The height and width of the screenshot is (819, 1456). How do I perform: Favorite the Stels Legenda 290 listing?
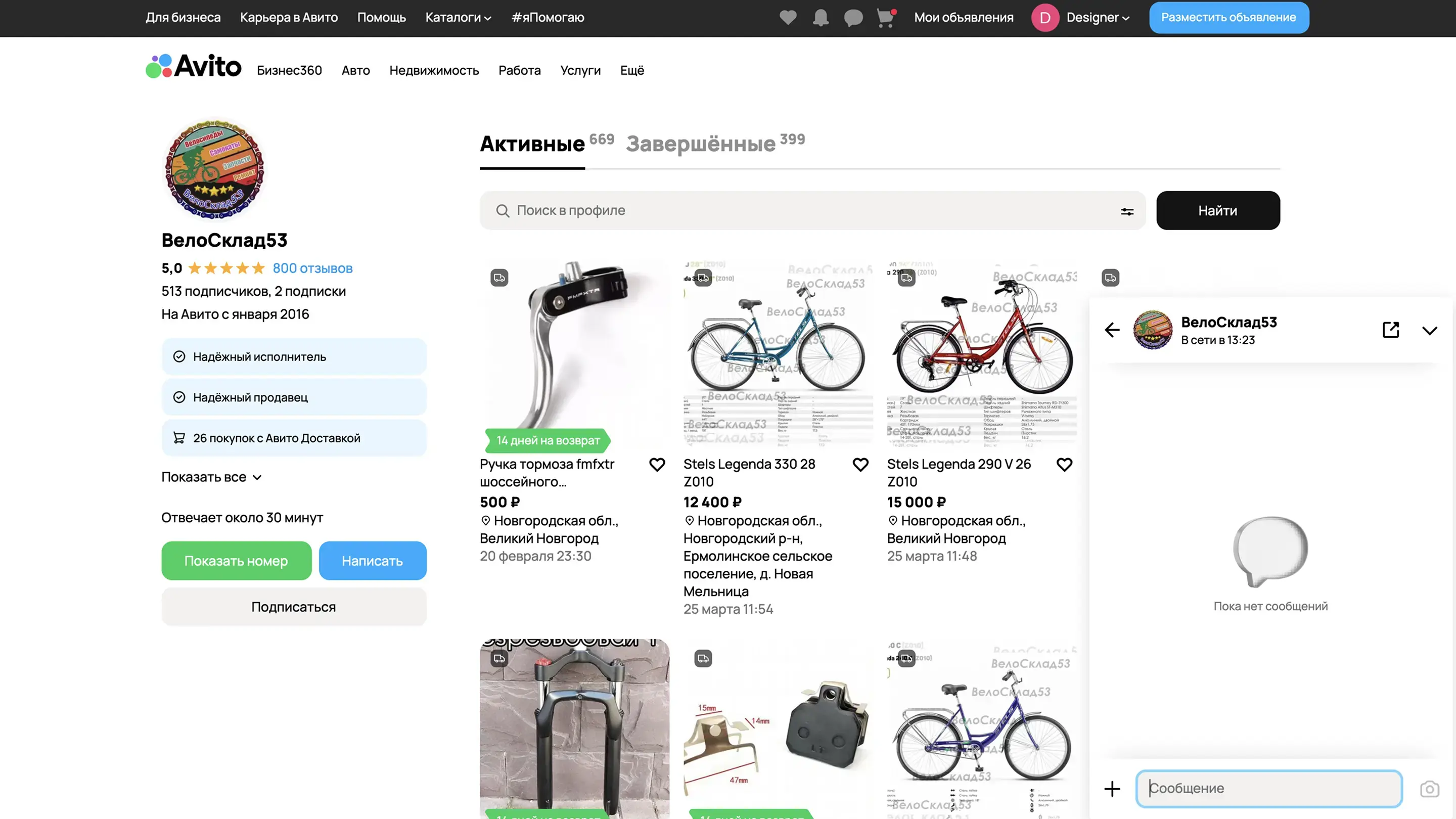coord(1064,465)
